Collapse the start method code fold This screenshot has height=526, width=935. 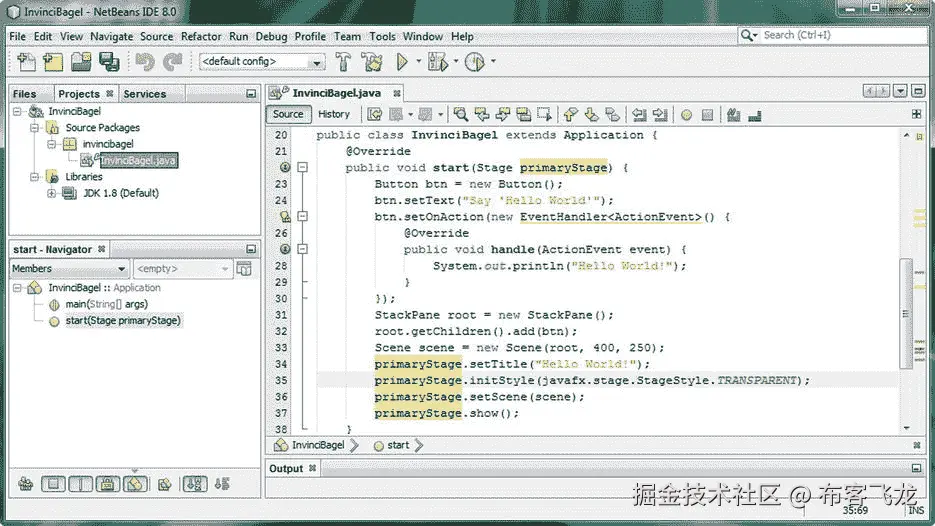click(x=302, y=168)
